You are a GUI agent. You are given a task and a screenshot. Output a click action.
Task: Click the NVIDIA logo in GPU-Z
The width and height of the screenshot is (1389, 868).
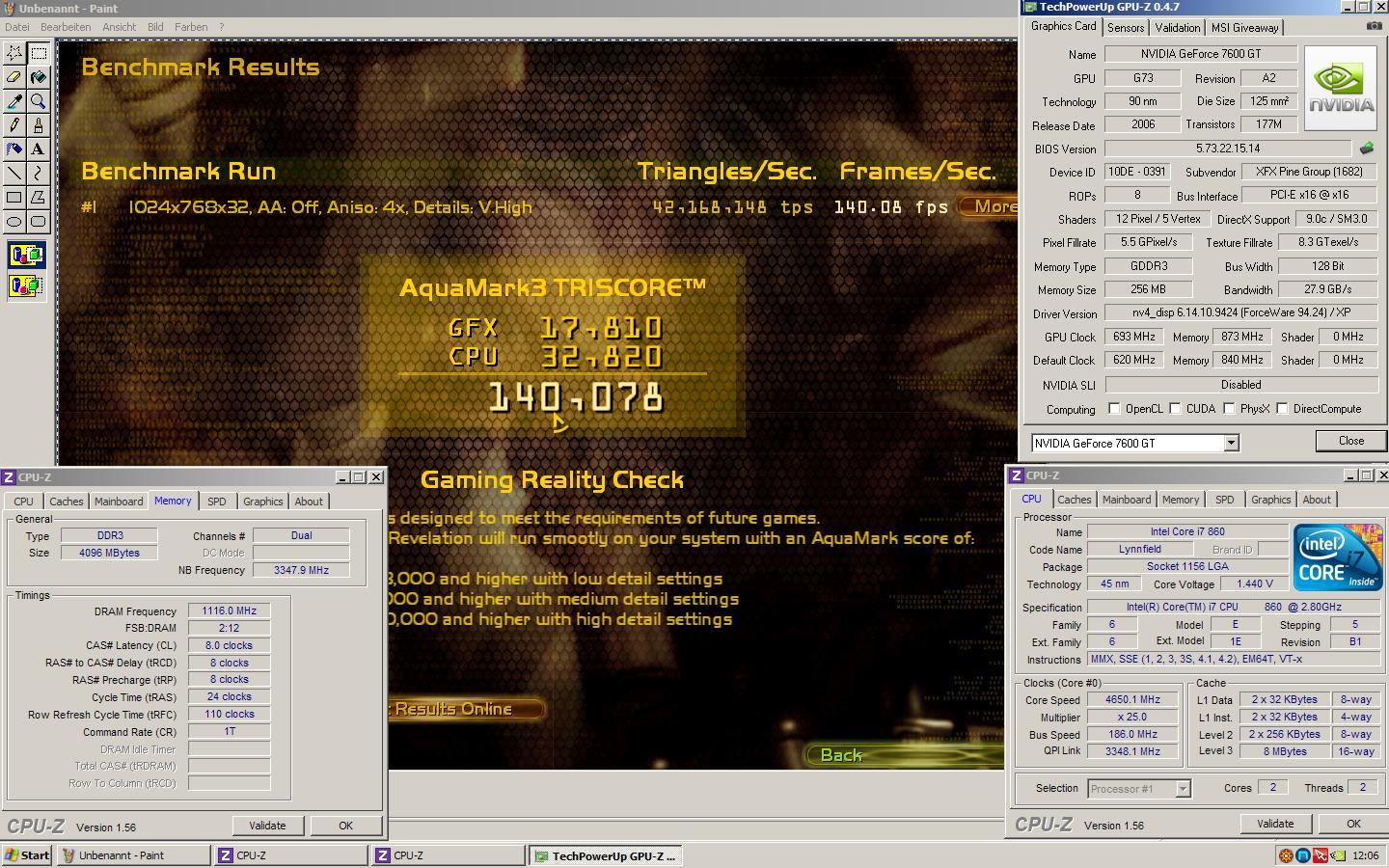[x=1341, y=88]
